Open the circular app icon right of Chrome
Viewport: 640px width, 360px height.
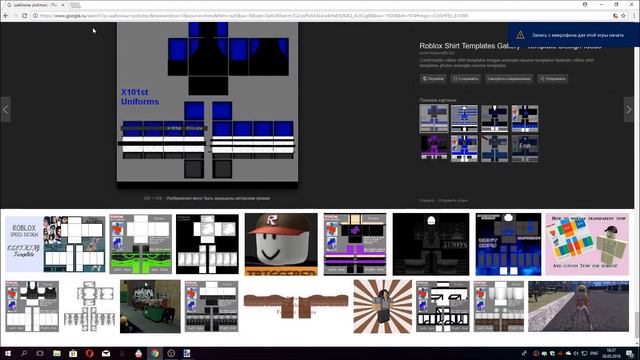tap(171, 353)
